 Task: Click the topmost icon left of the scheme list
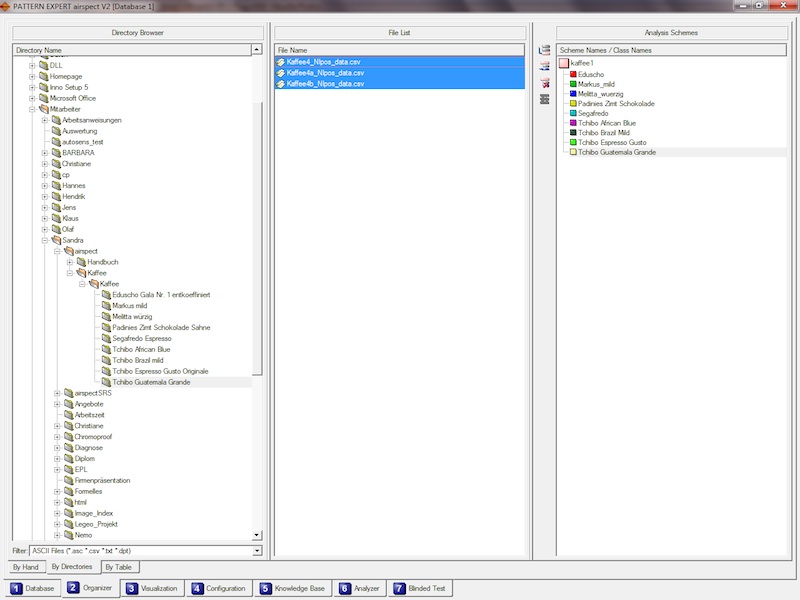tap(545, 50)
